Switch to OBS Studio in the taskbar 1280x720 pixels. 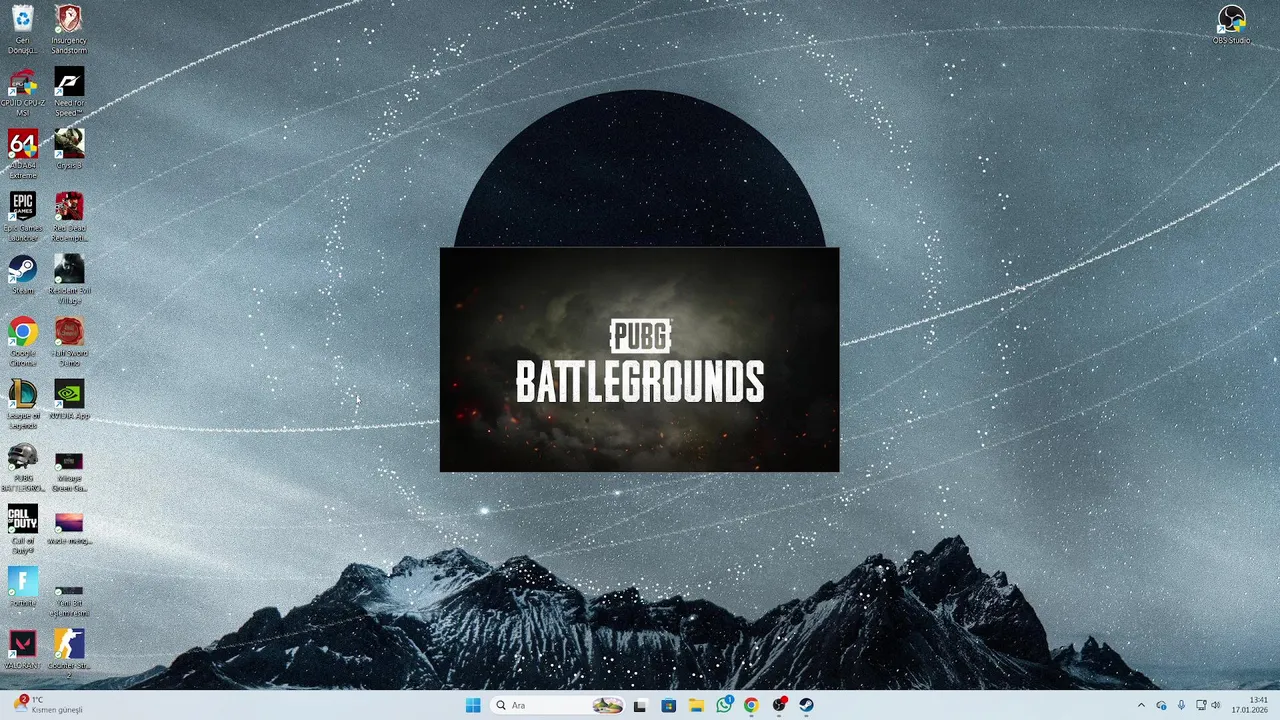point(779,705)
